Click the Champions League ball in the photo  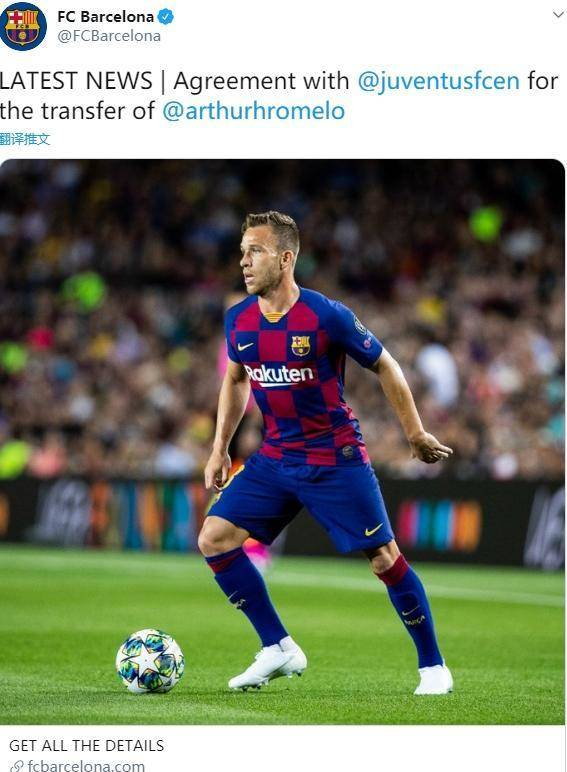click(150, 661)
